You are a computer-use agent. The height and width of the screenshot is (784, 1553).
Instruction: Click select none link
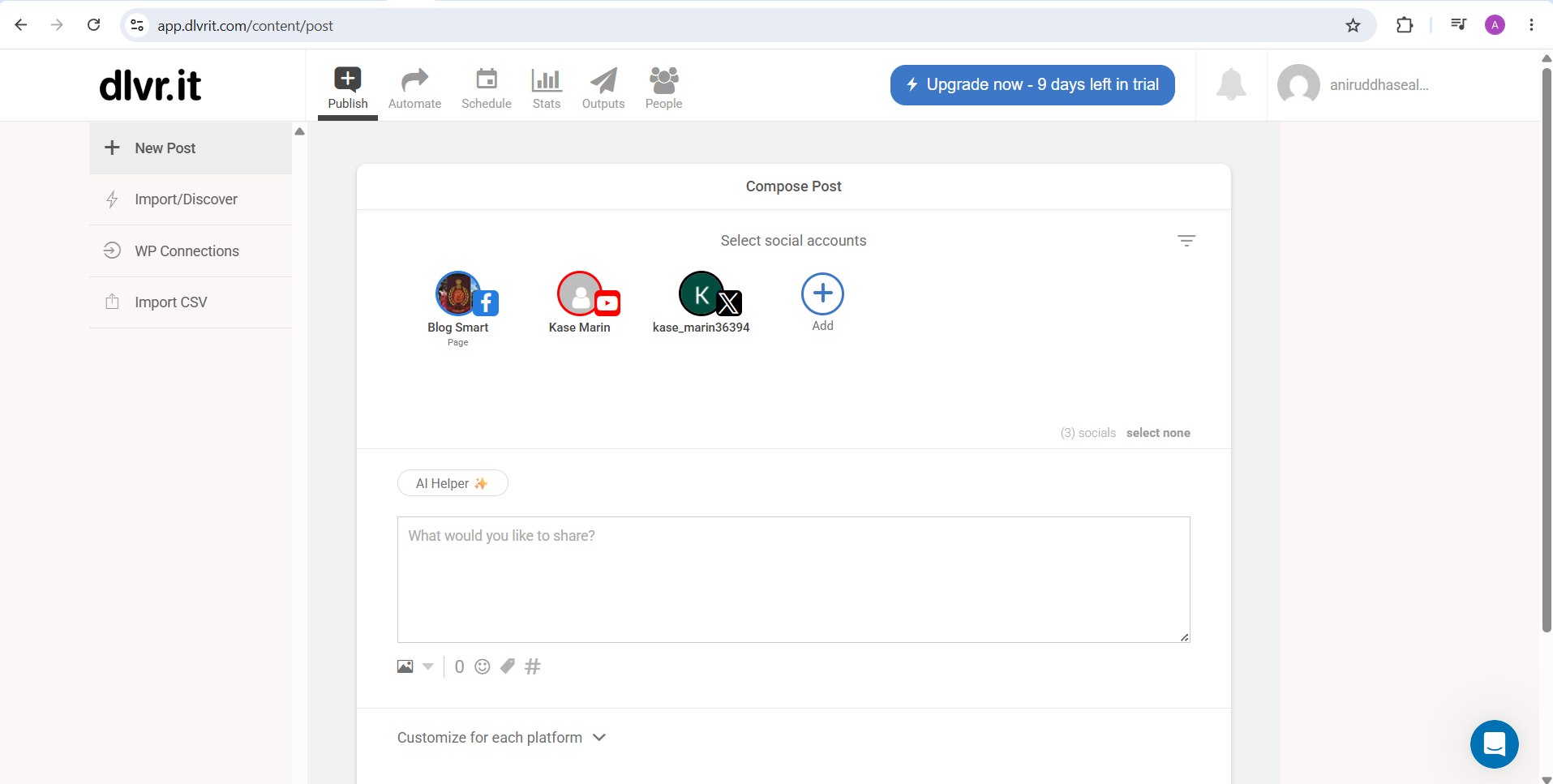click(x=1158, y=433)
